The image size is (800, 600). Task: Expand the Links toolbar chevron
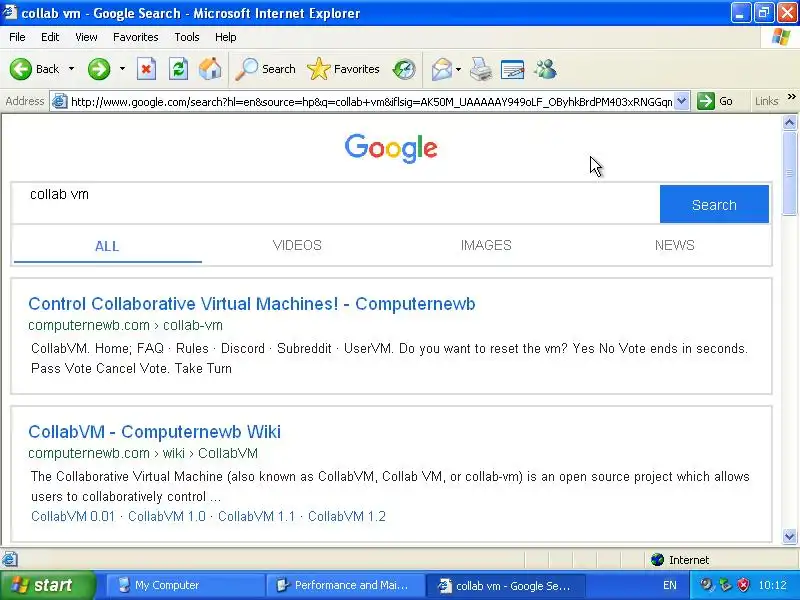click(791, 97)
